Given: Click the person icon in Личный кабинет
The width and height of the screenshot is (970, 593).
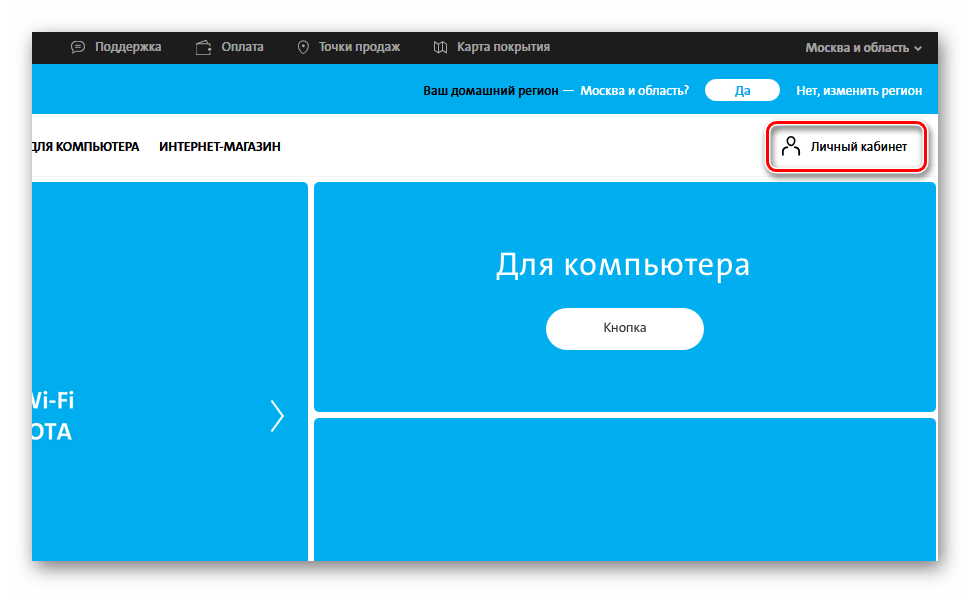Looking at the screenshot, I should tap(791, 147).
